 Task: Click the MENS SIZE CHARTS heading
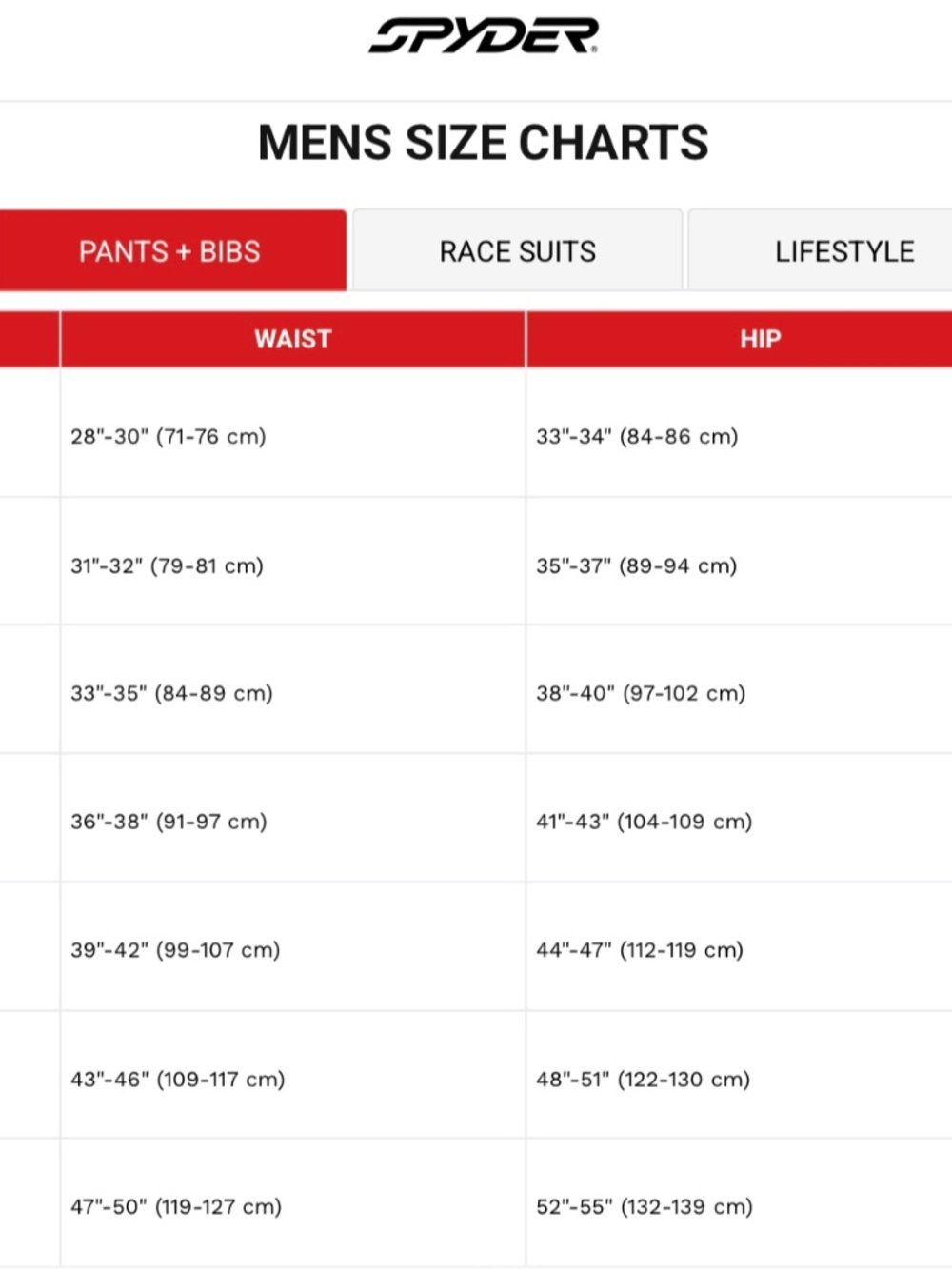483,143
